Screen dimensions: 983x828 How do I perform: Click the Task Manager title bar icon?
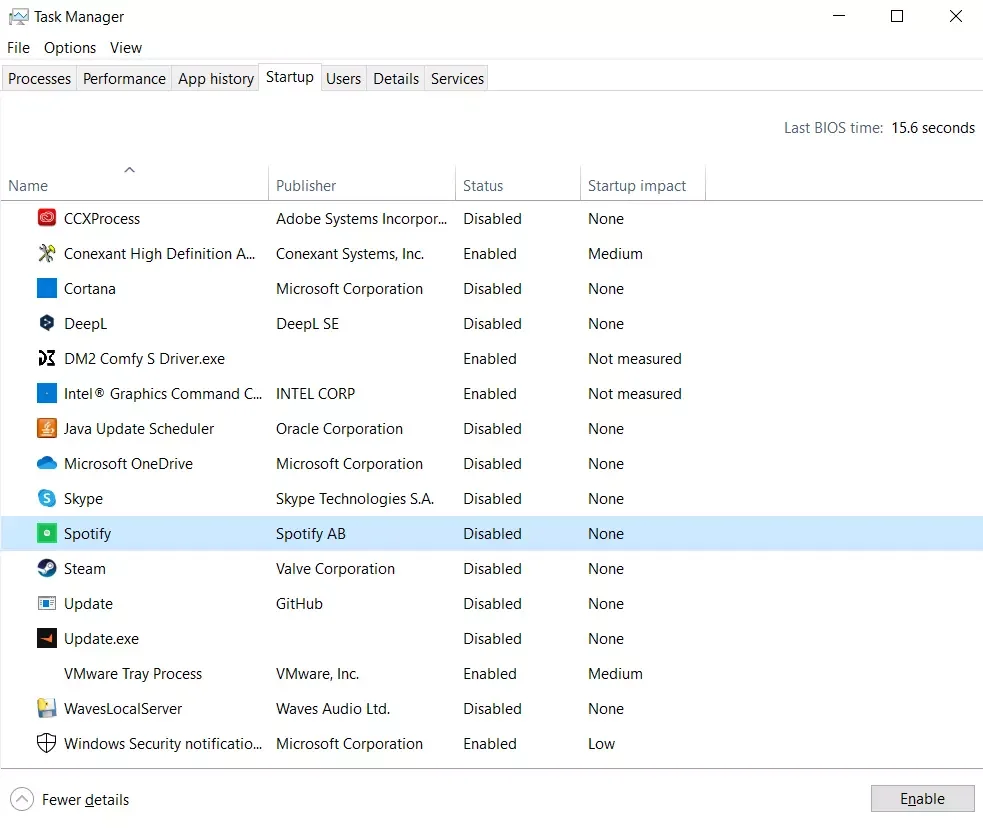19,17
